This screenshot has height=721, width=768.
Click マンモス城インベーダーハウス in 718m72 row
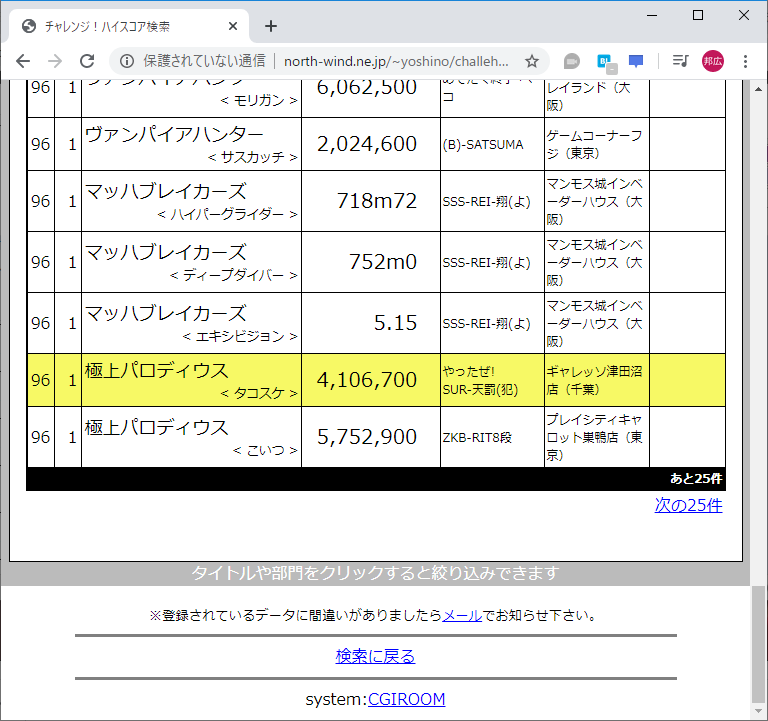point(595,201)
